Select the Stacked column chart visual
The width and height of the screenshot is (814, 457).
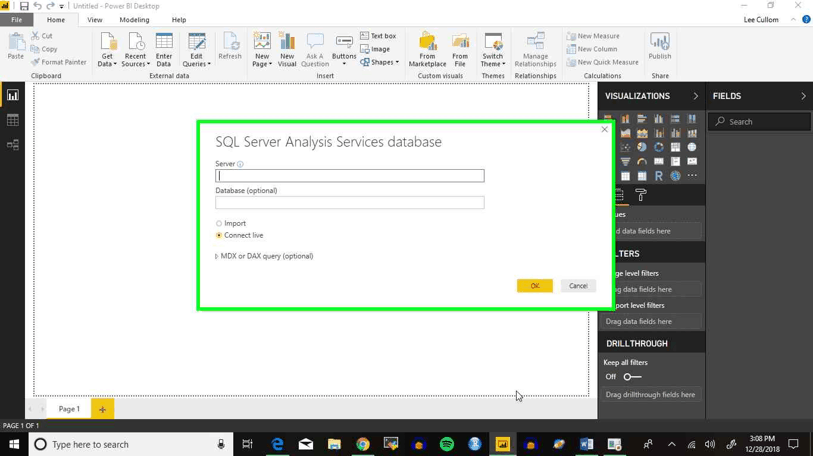625,119
